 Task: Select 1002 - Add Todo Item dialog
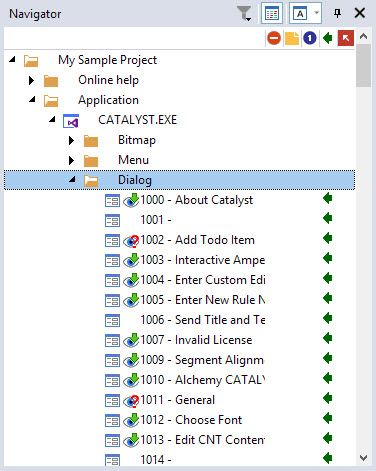[x=197, y=240]
